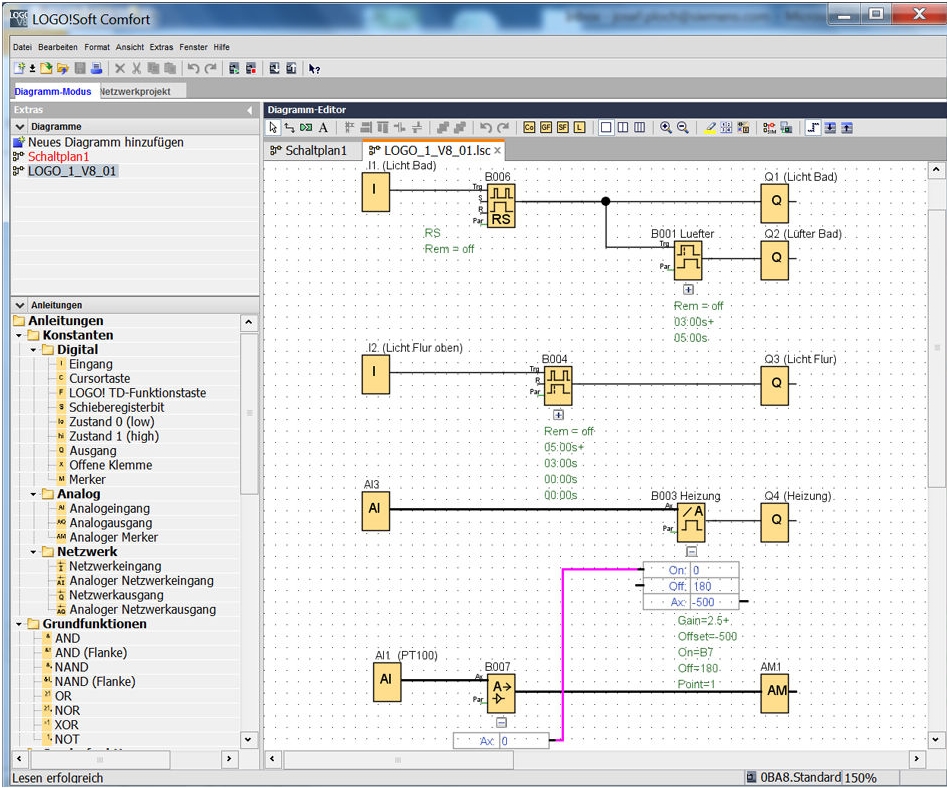Select the Q1 (Licht Bad) output block
947x788 pixels.
pos(775,201)
